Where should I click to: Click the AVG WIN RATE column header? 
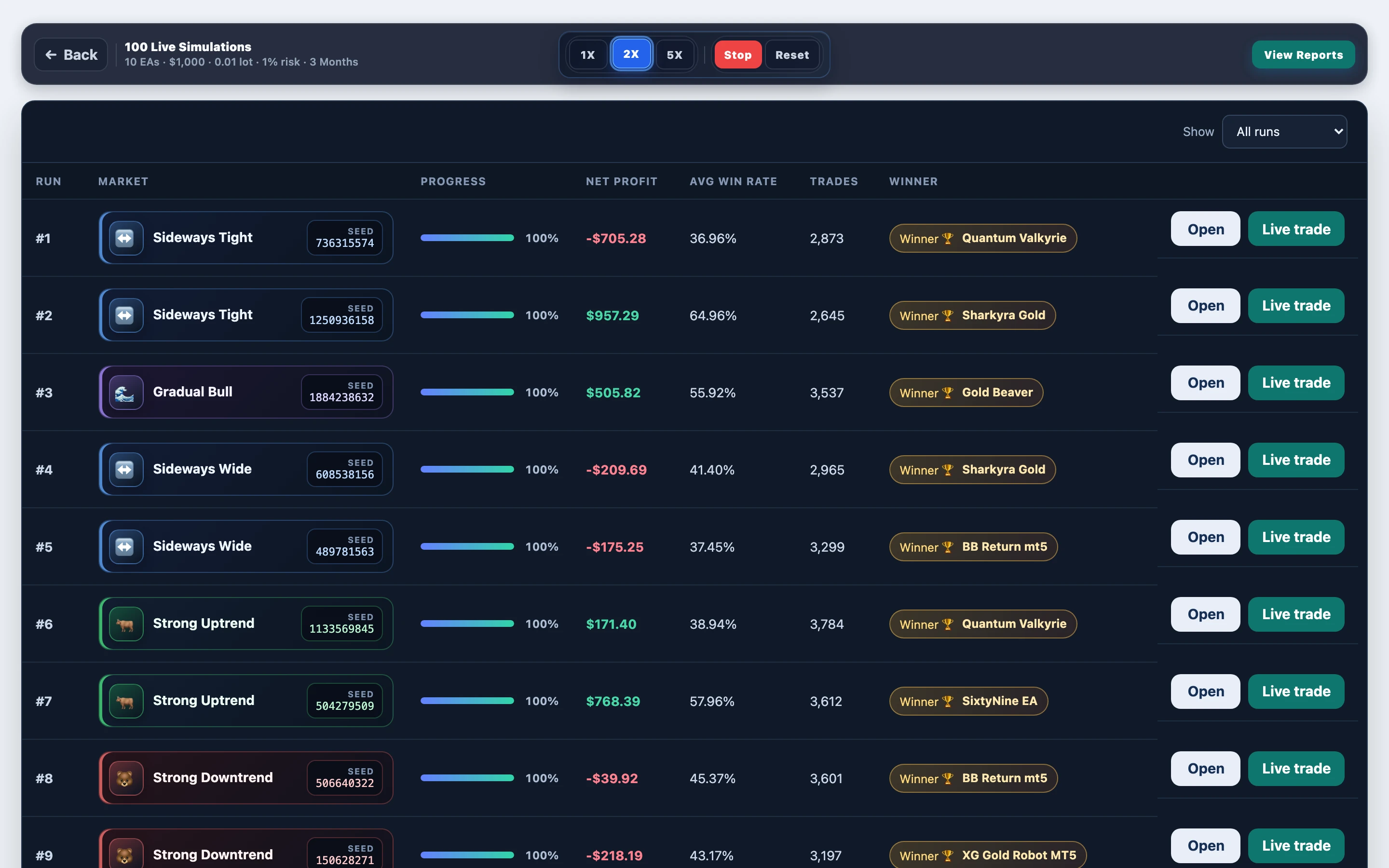pyautogui.click(x=733, y=181)
